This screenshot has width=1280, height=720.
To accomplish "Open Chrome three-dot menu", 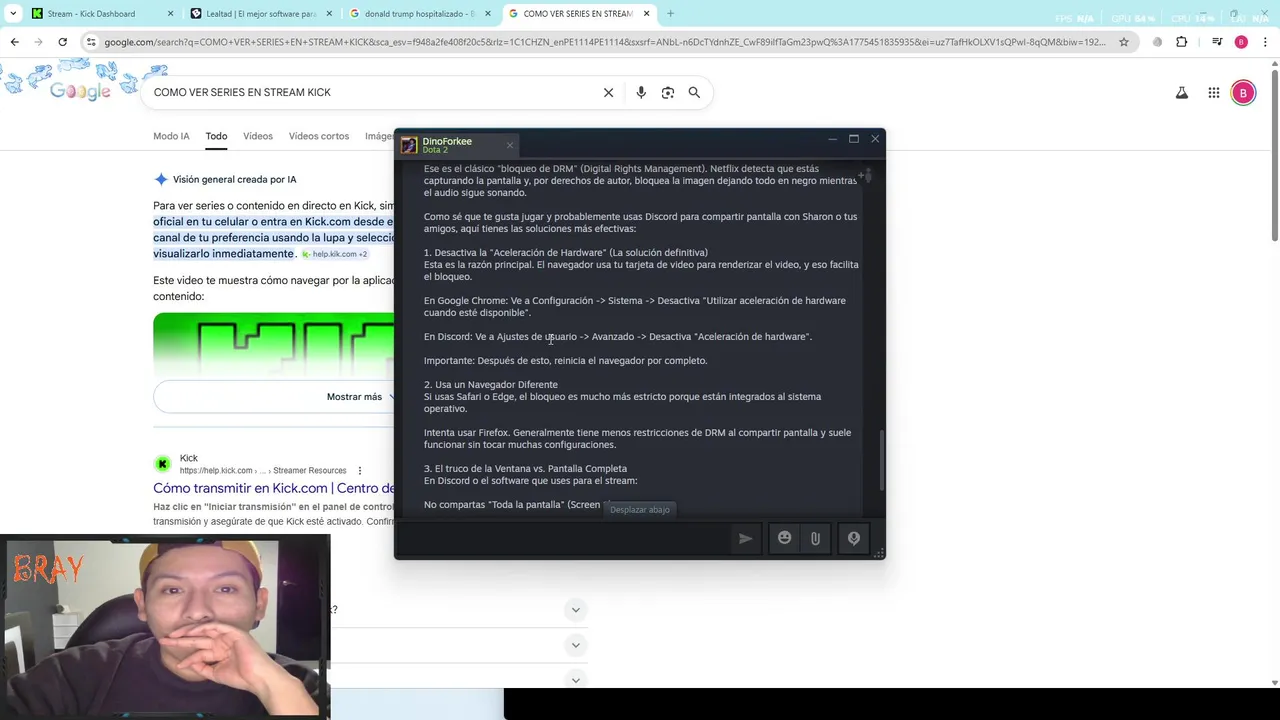I will pyautogui.click(x=1265, y=42).
